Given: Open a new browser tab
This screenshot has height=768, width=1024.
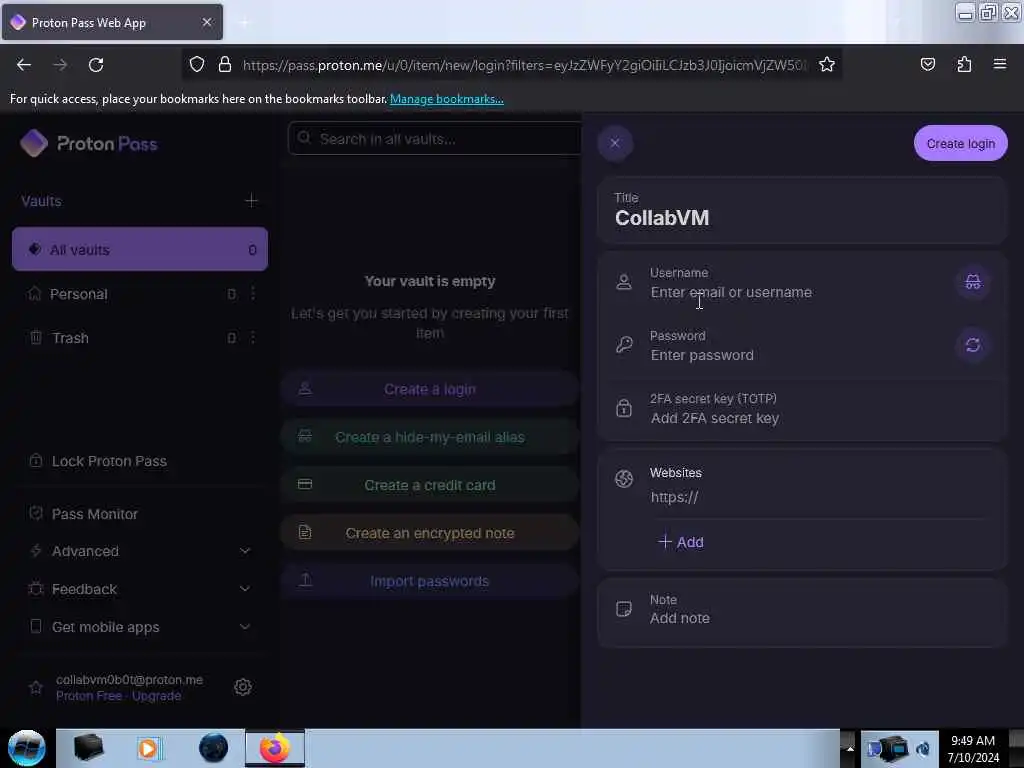Looking at the screenshot, I should click(x=244, y=23).
